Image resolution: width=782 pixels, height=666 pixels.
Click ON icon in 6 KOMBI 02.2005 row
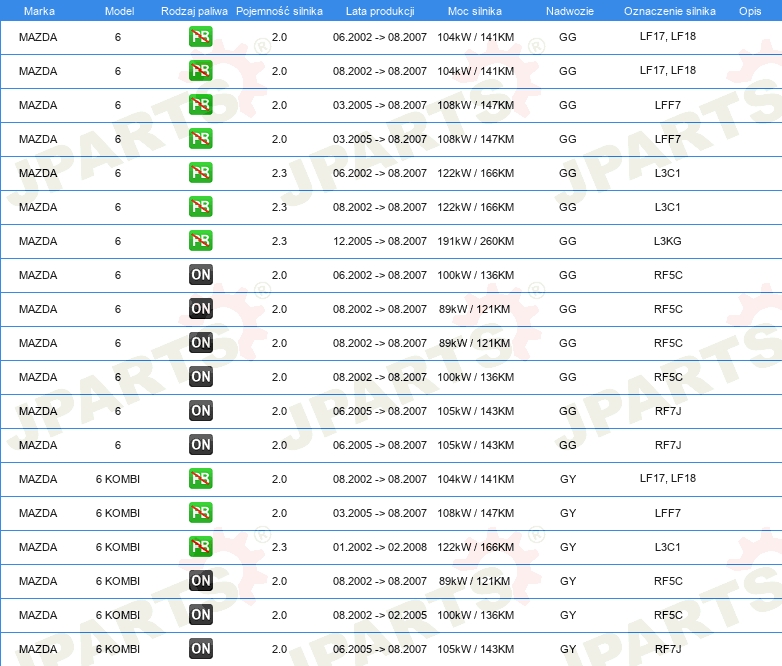(201, 615)
